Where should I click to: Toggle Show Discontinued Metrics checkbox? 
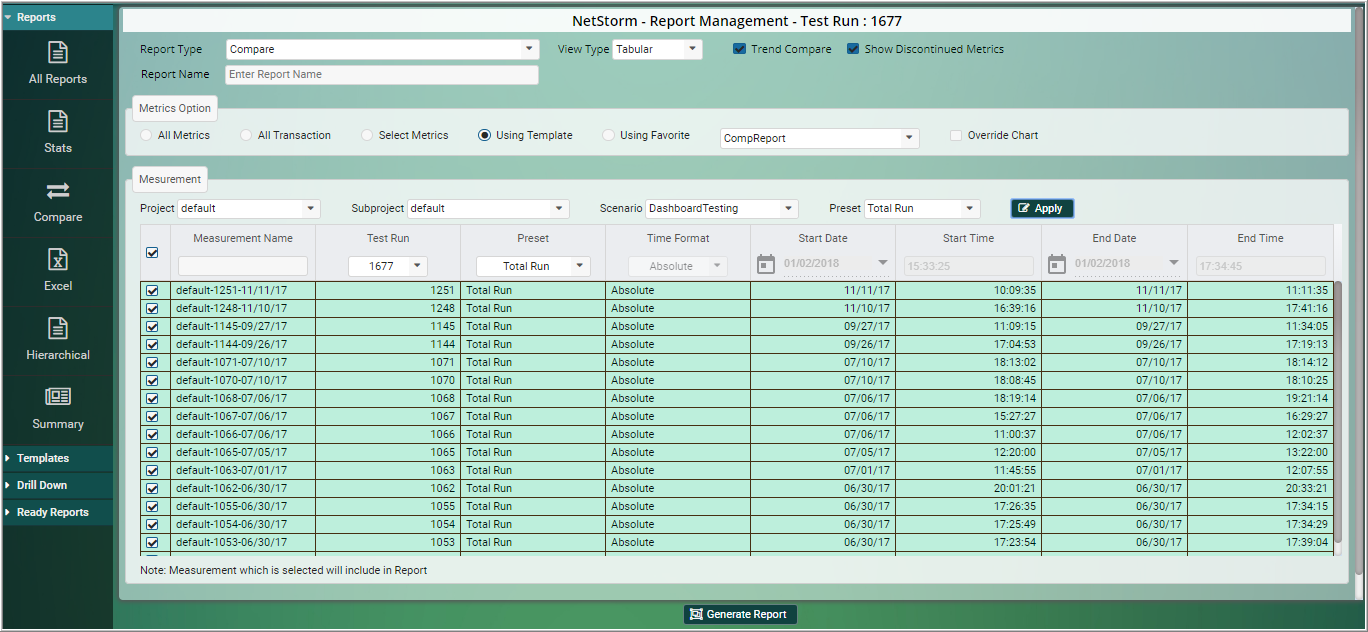tap(853, 49)
